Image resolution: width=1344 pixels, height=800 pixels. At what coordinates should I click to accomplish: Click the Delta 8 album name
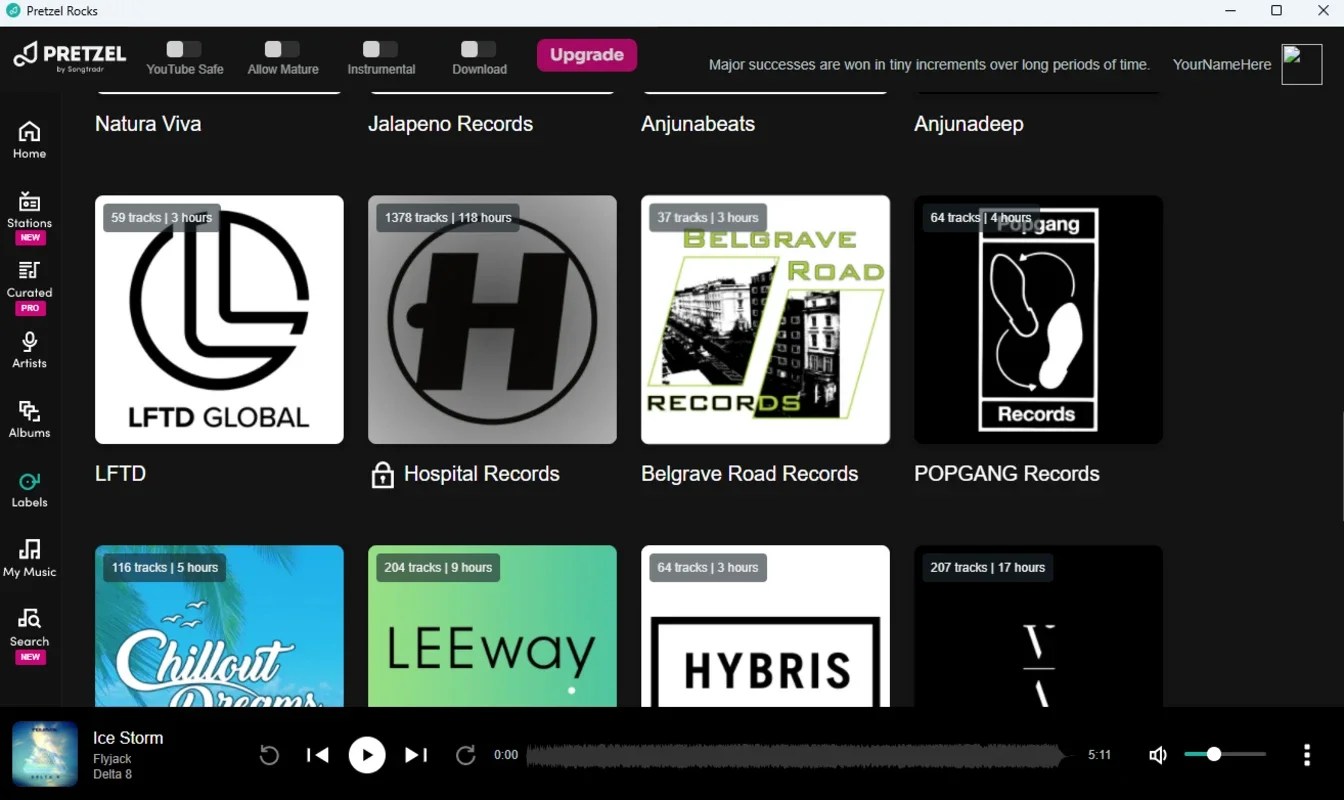click(112, 774)
